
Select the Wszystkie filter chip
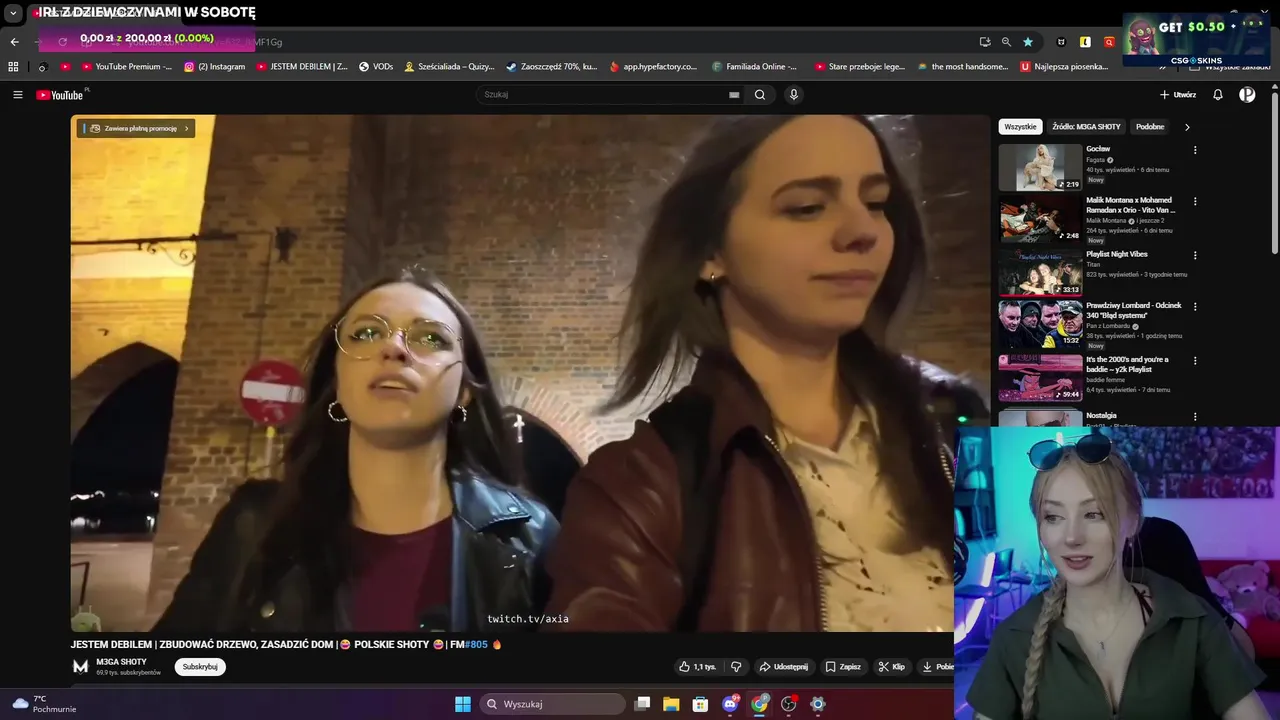(x=1020, y=127)
